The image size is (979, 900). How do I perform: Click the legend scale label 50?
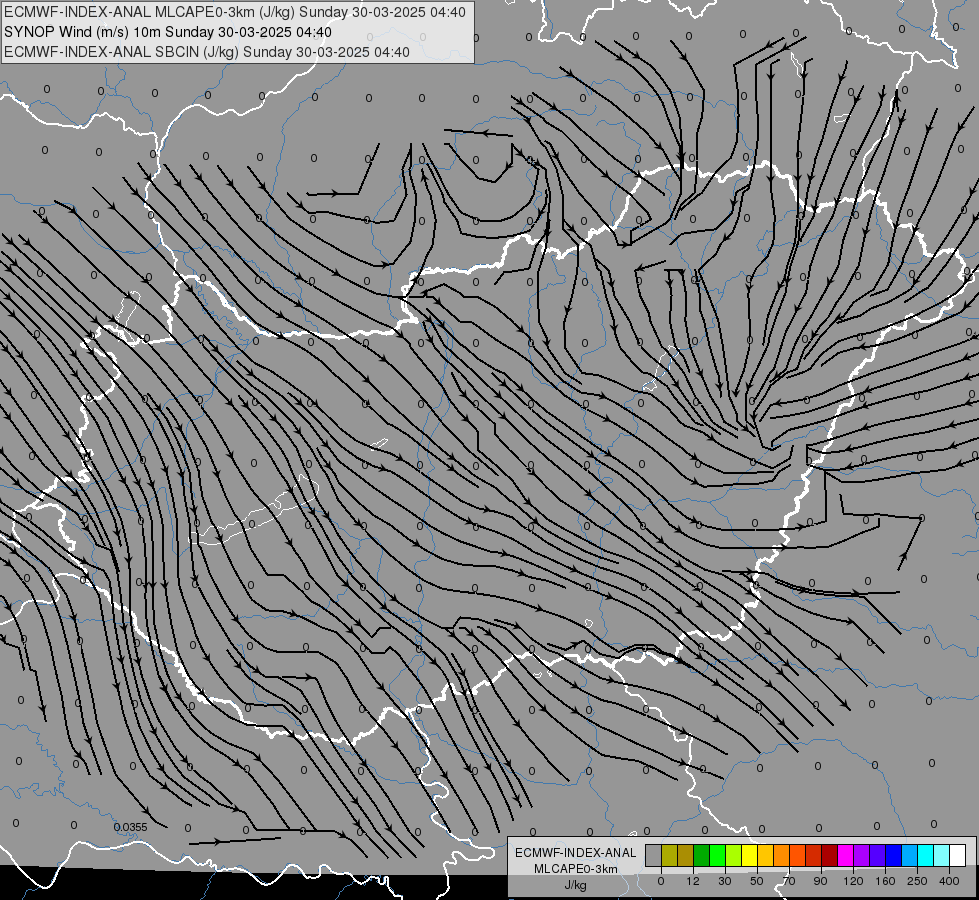click(757, 881)
